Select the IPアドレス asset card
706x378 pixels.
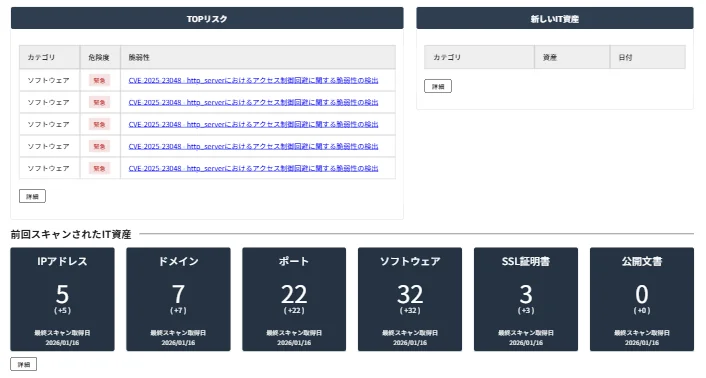click(x=62, y=299)
